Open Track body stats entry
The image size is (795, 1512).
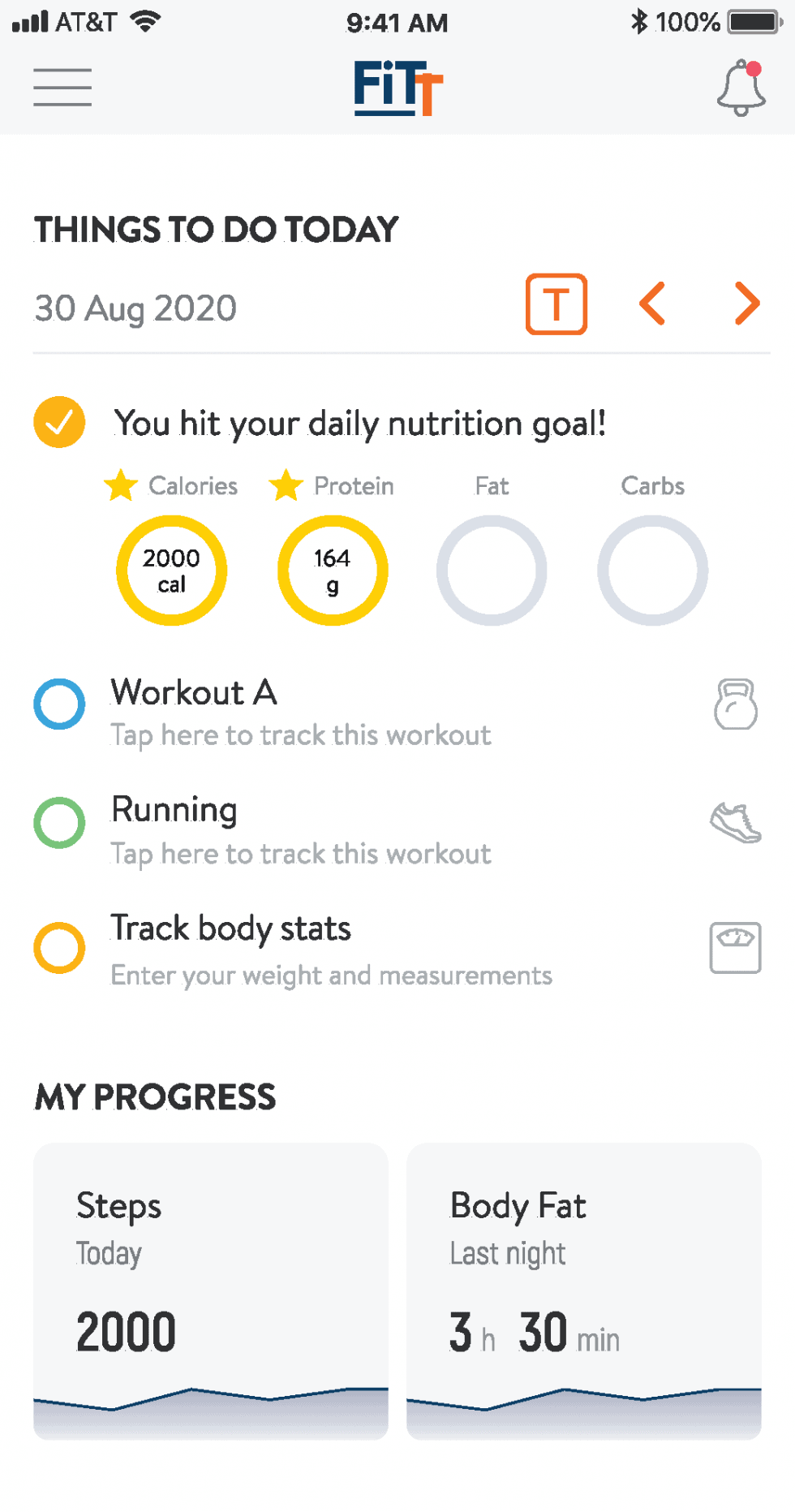click(x=331, y=949)
